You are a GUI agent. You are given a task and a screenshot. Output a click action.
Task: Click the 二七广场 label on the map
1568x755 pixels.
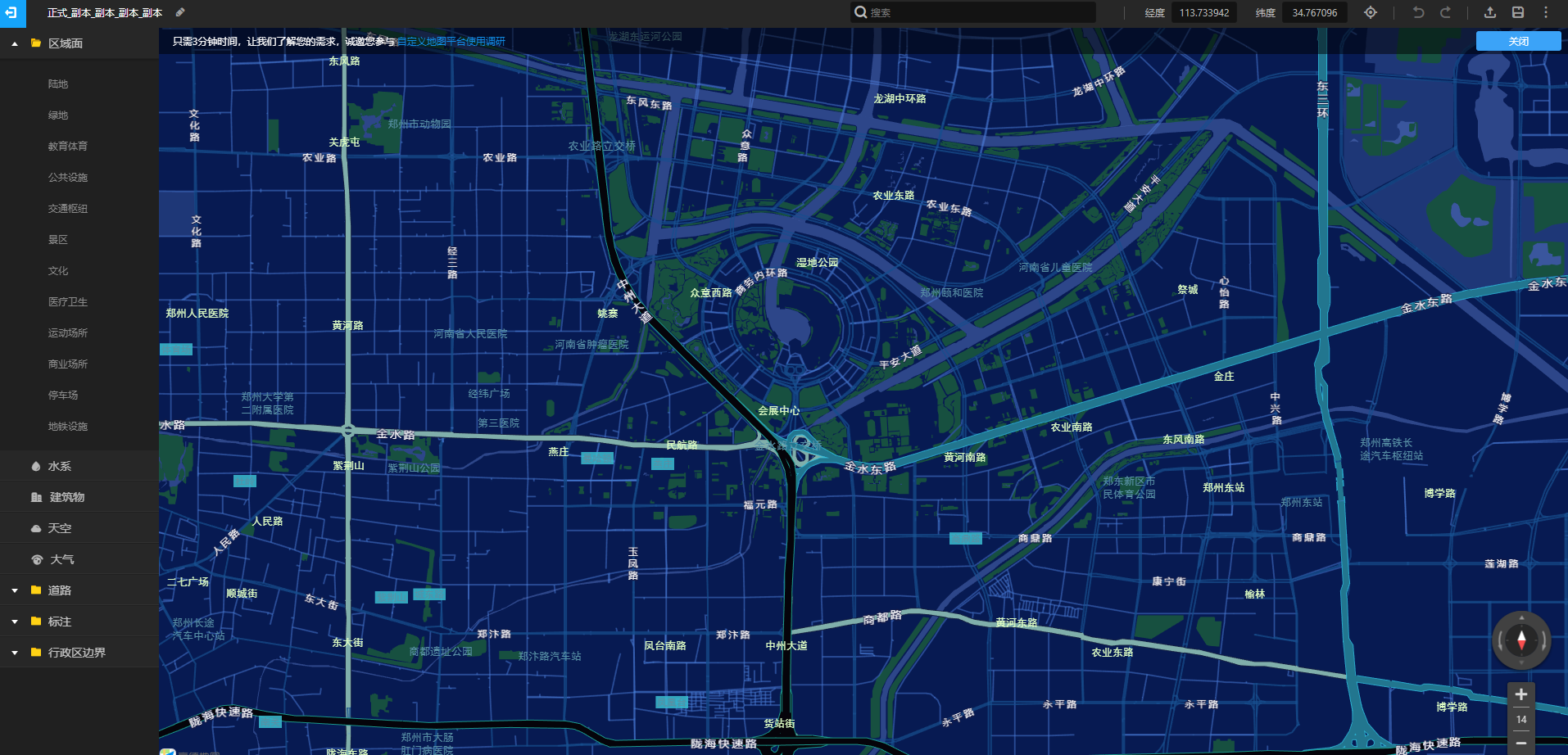pos(188,581)
